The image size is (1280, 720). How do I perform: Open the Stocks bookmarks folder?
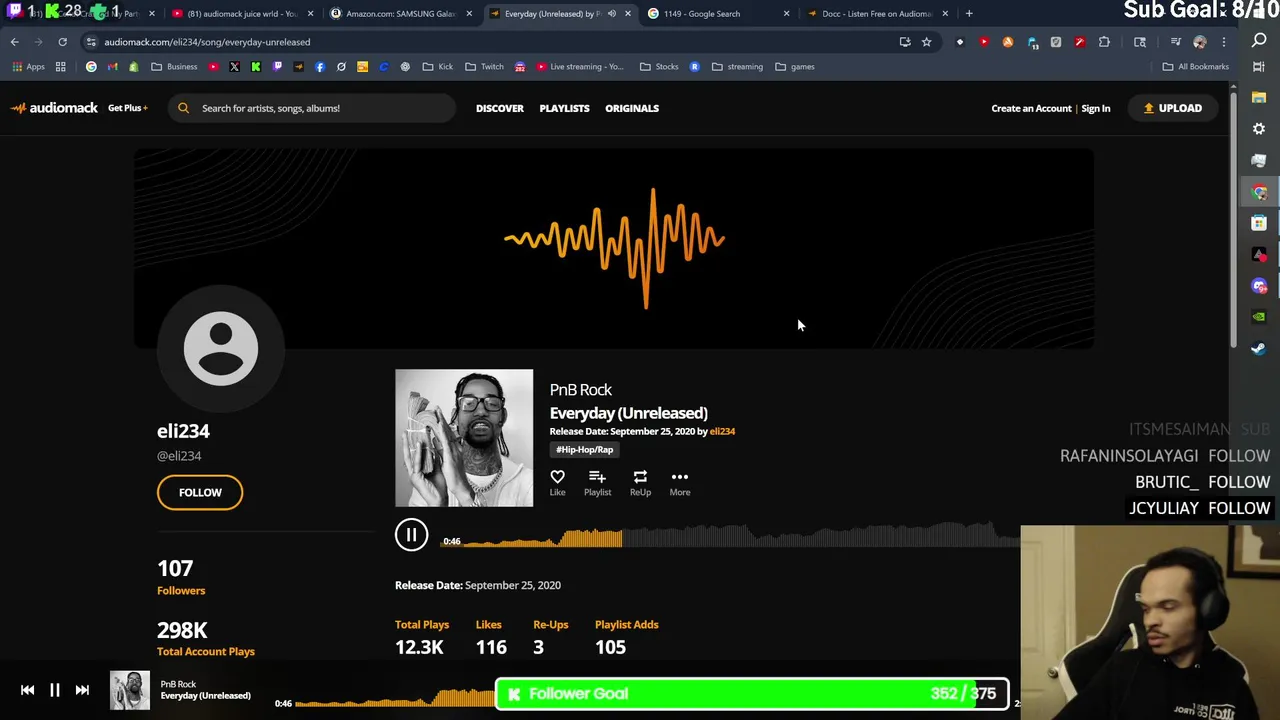tap(659, 67)
